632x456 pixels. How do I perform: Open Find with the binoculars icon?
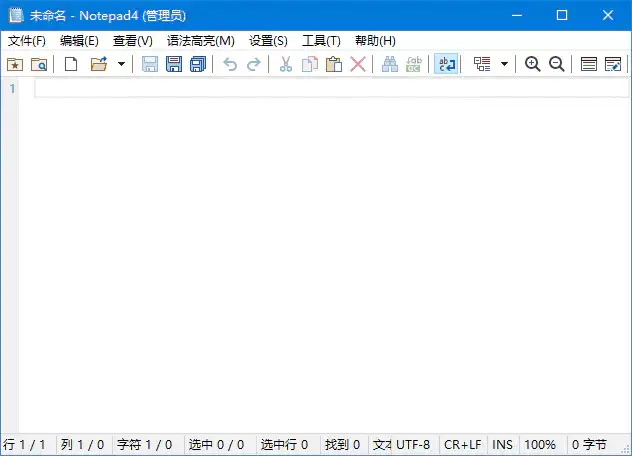[x=390, y=64]
